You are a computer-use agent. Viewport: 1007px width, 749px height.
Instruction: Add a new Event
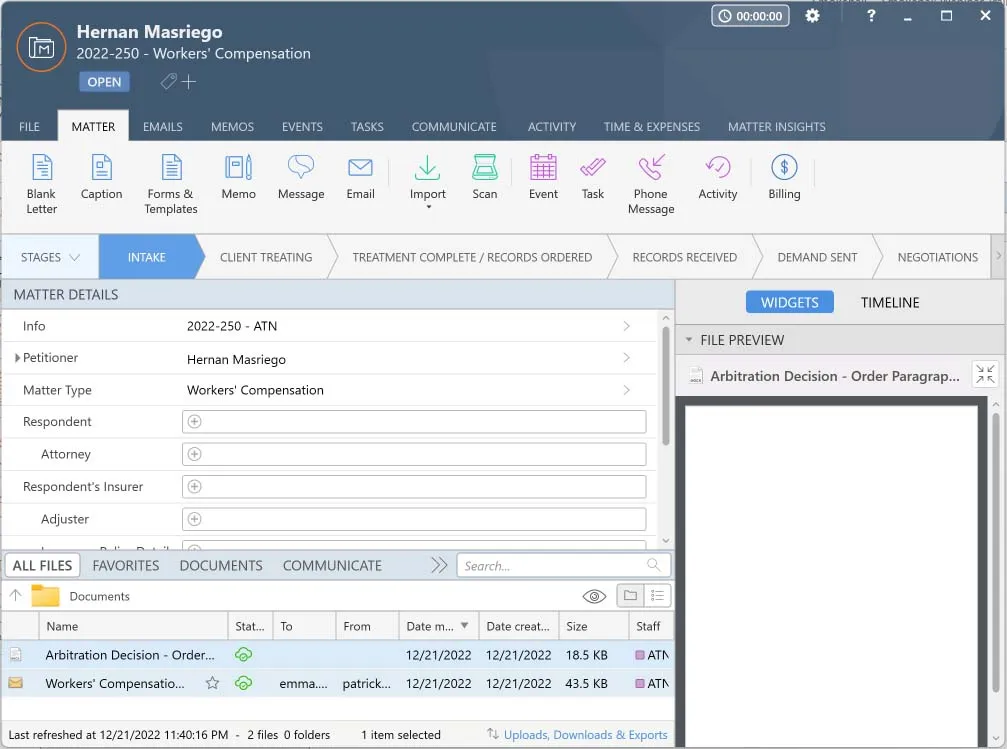(x=543, y=177)
